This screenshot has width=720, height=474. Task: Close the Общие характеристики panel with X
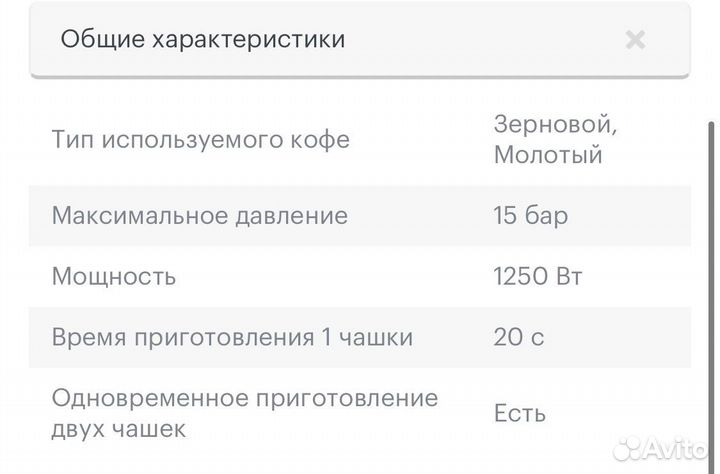click(635, 40)
